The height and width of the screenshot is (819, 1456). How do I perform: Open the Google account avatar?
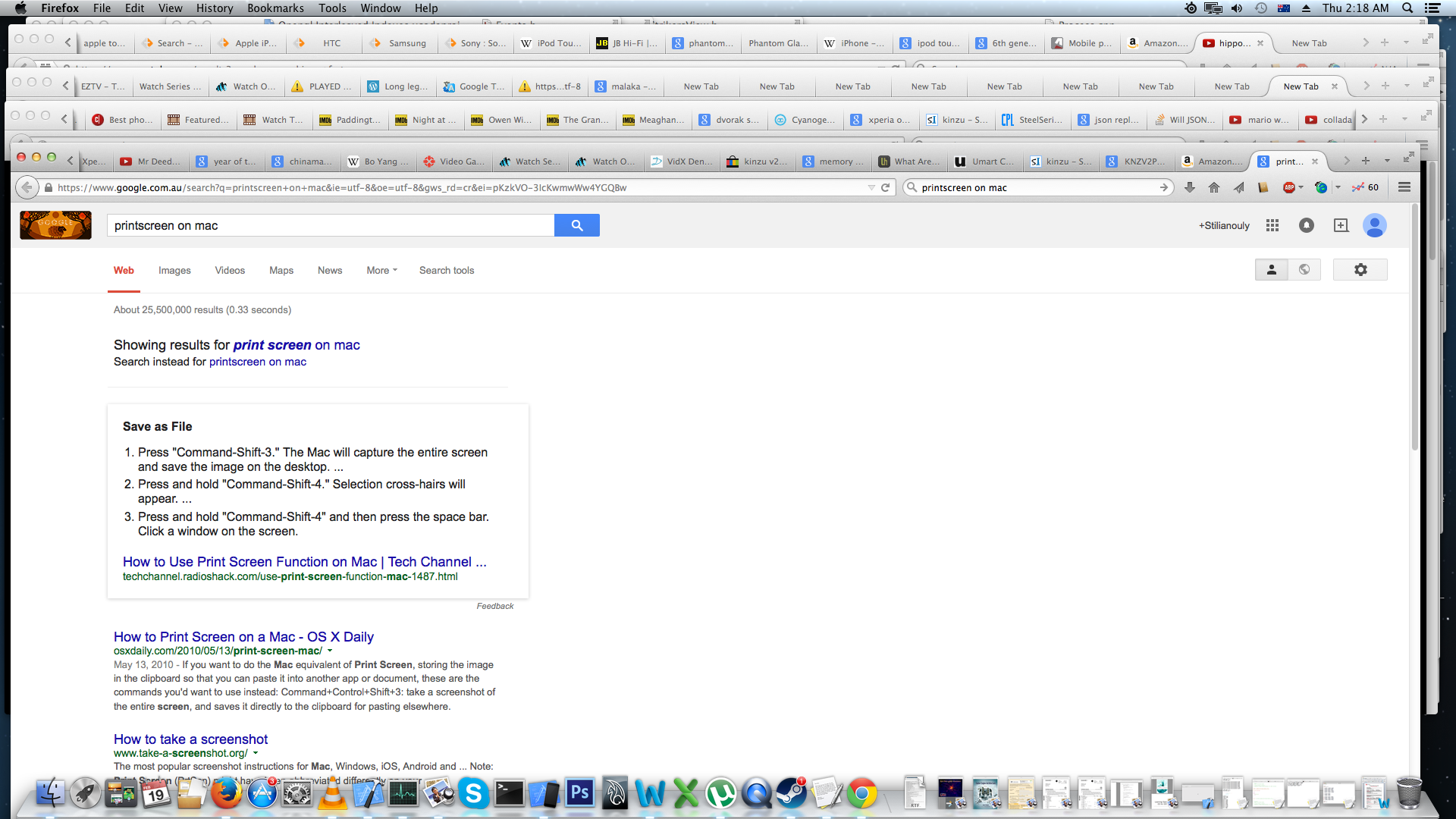pos(1375,225)
